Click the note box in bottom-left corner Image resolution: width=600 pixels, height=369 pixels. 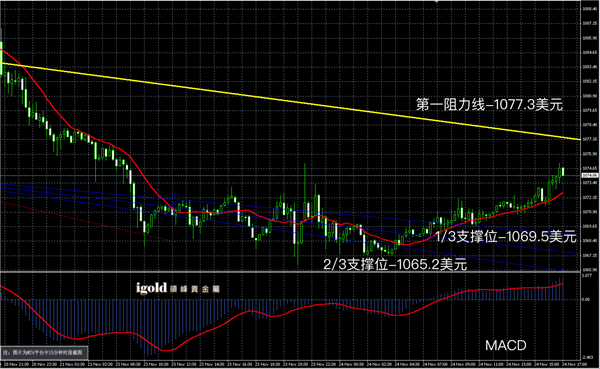click(44, 352)
